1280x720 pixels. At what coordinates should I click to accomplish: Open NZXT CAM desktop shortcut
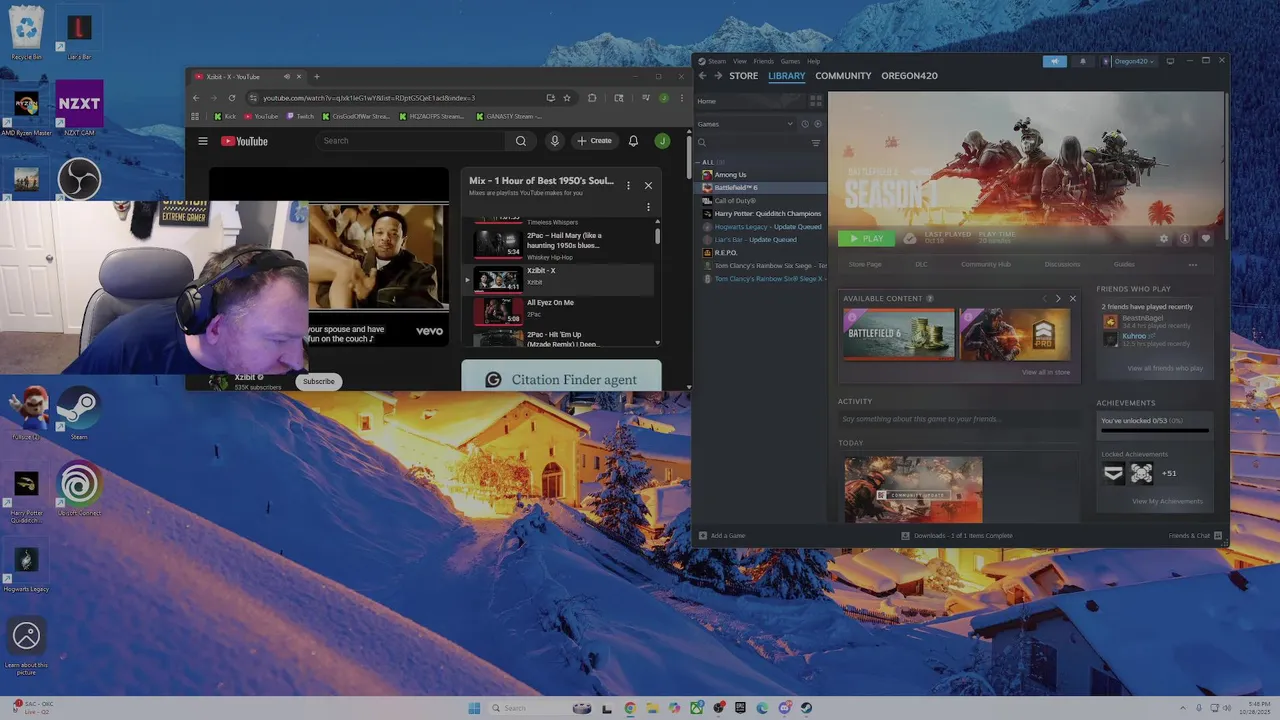coord(79,108)
